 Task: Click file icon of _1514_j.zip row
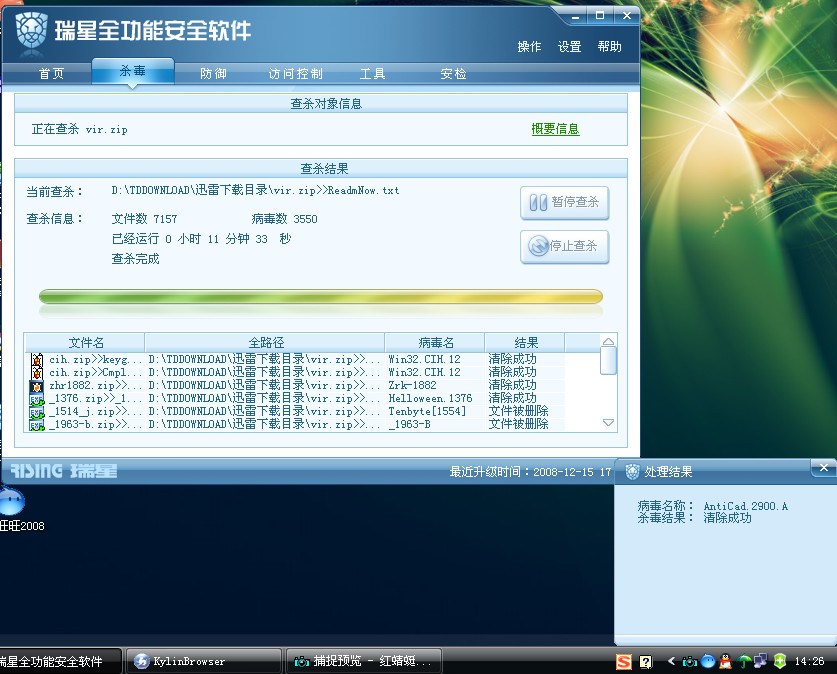point(37,411)
